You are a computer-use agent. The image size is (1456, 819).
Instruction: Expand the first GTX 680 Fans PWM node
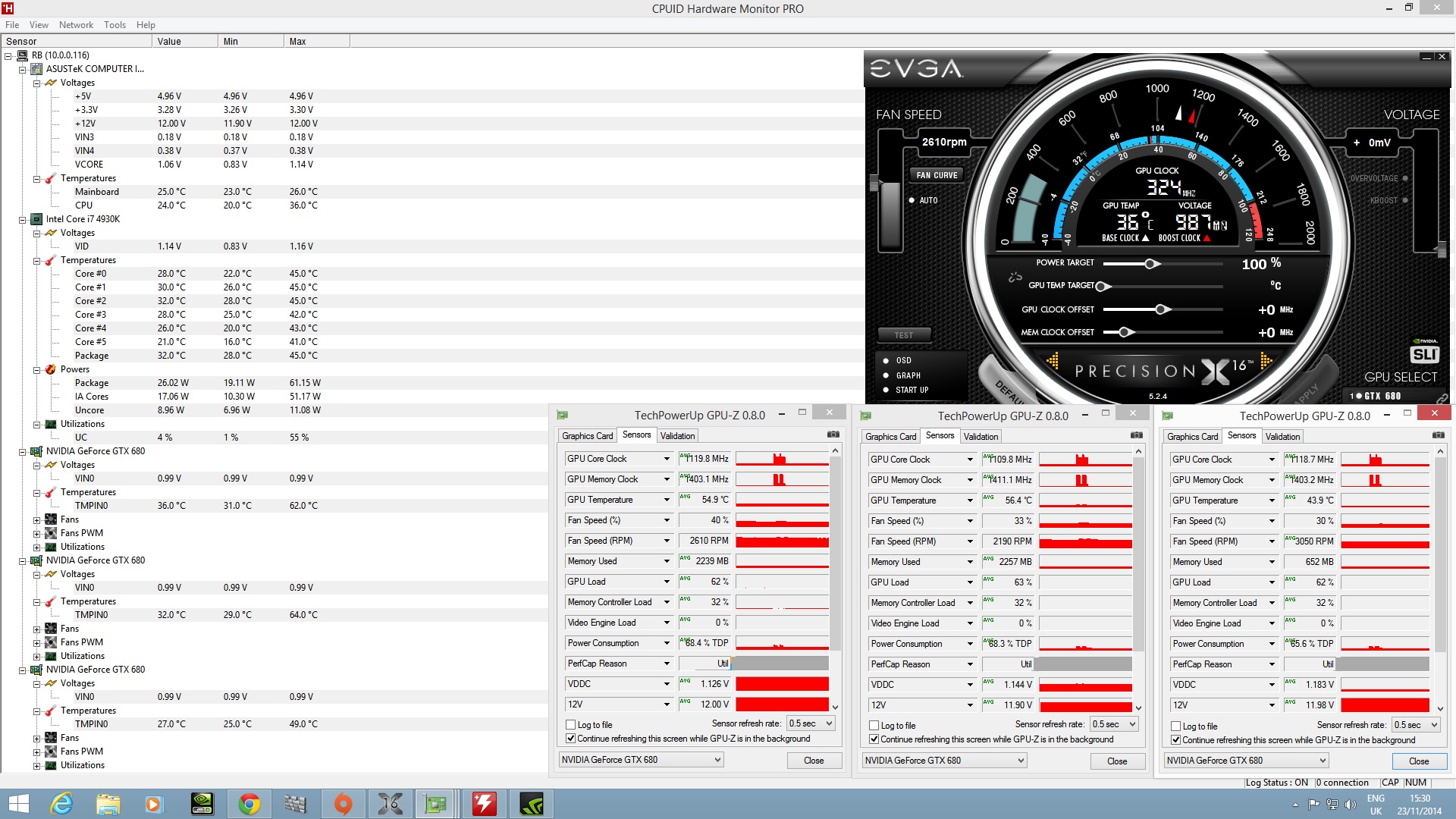37,534
